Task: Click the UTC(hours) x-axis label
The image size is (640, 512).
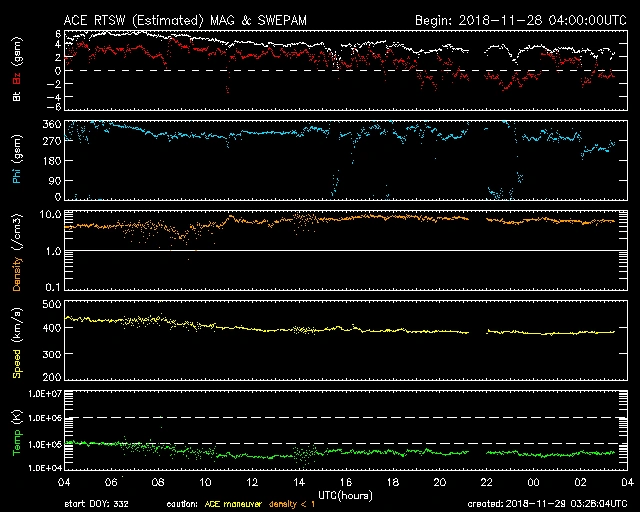Action: pos(345,494)
